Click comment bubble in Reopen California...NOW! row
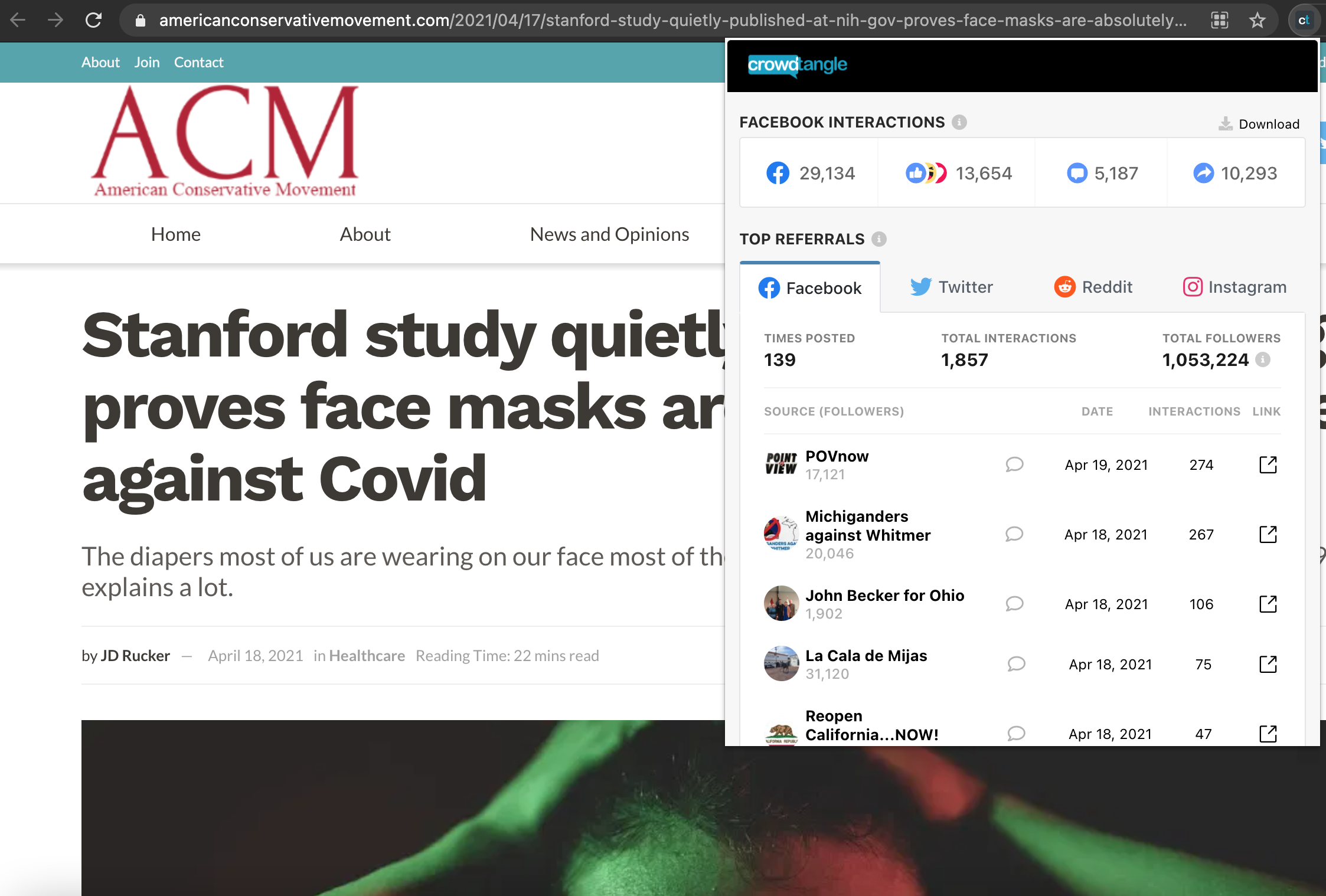The width and height of the screenshot is (1326, 896). point(1016,734)
